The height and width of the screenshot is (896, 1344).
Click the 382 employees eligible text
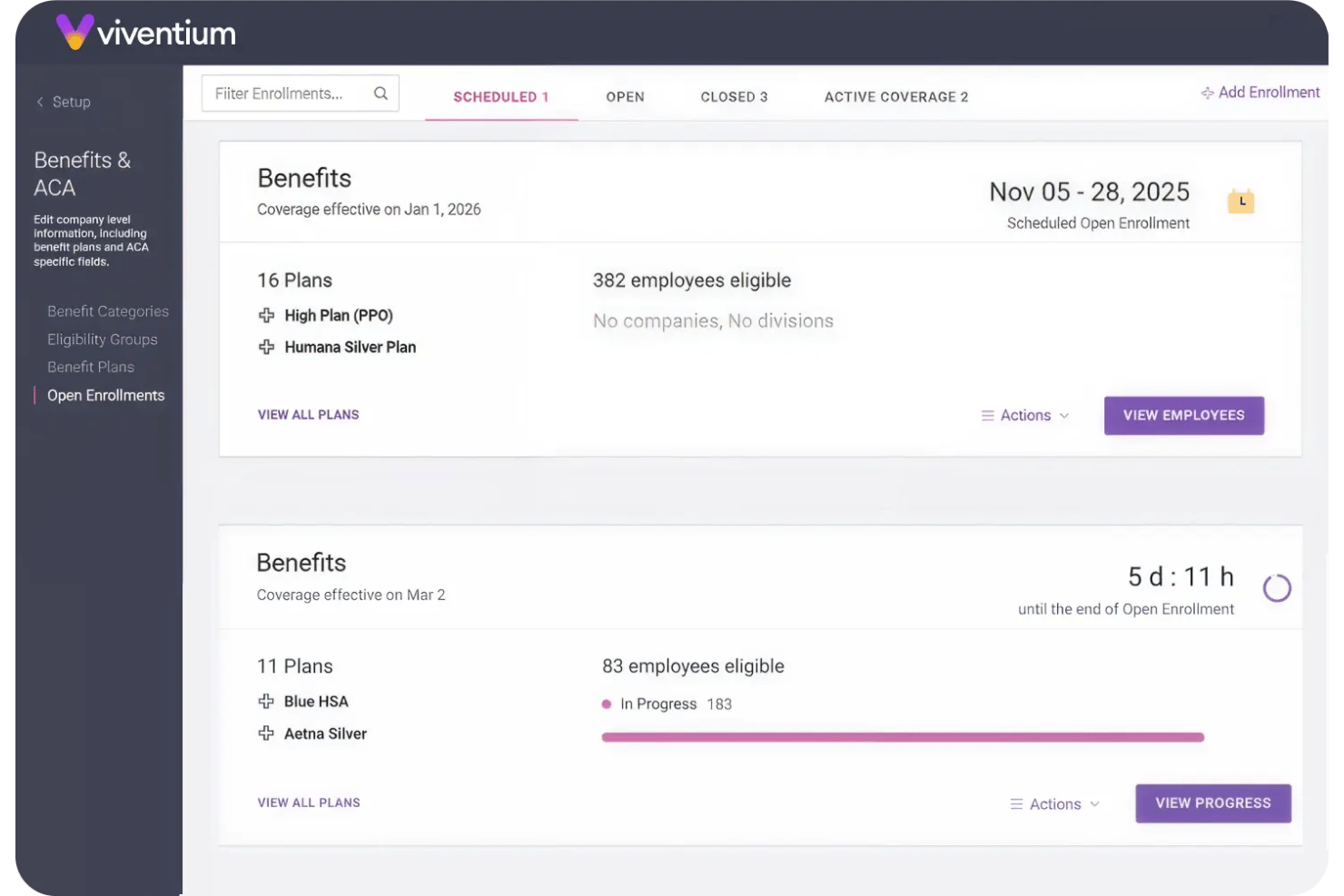[x=692, y=281]
